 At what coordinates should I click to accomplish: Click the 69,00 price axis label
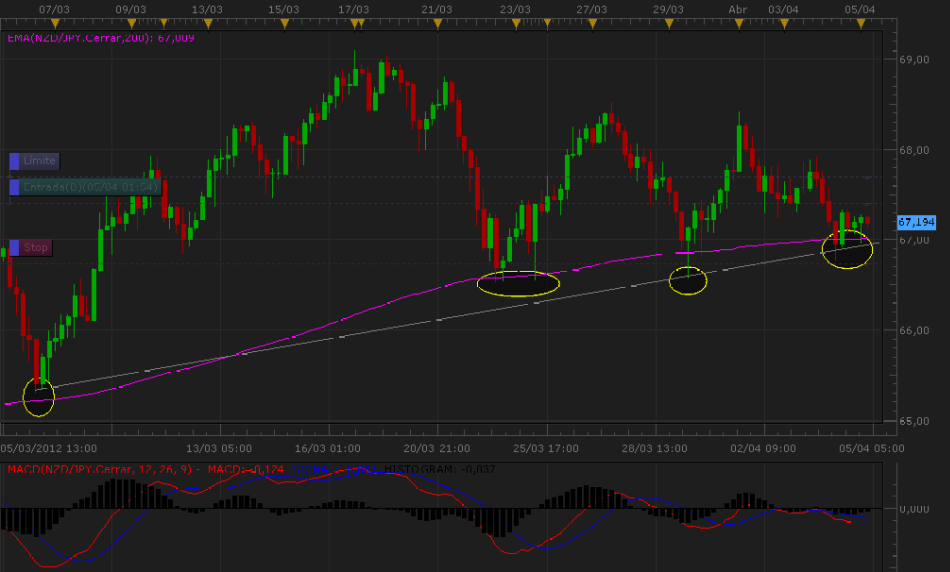(x=912, y=60)
